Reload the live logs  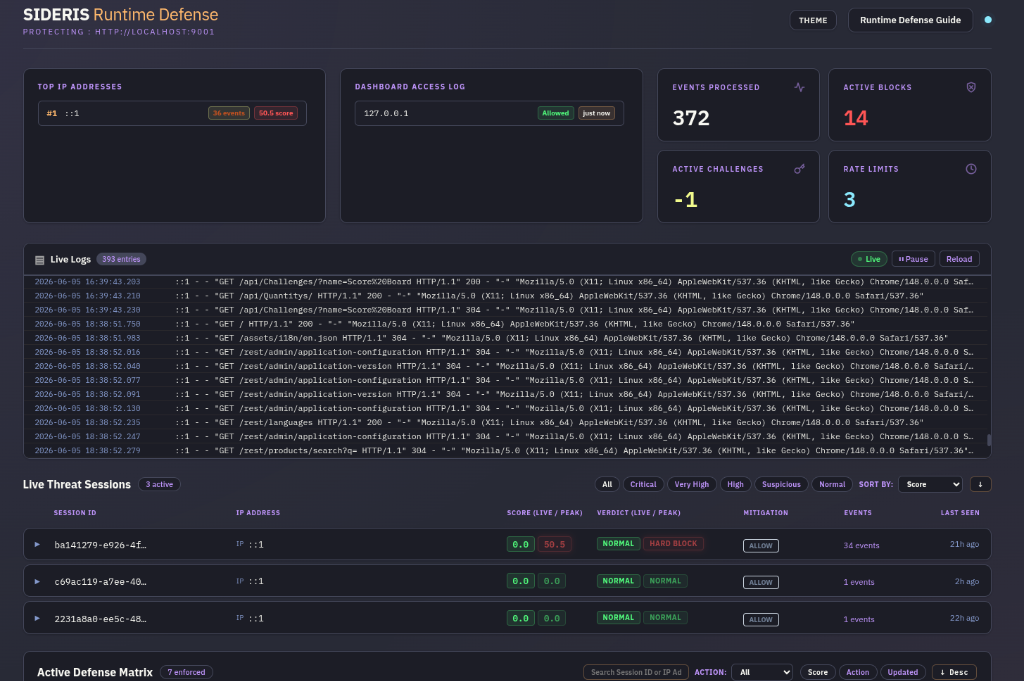(959, 259)
